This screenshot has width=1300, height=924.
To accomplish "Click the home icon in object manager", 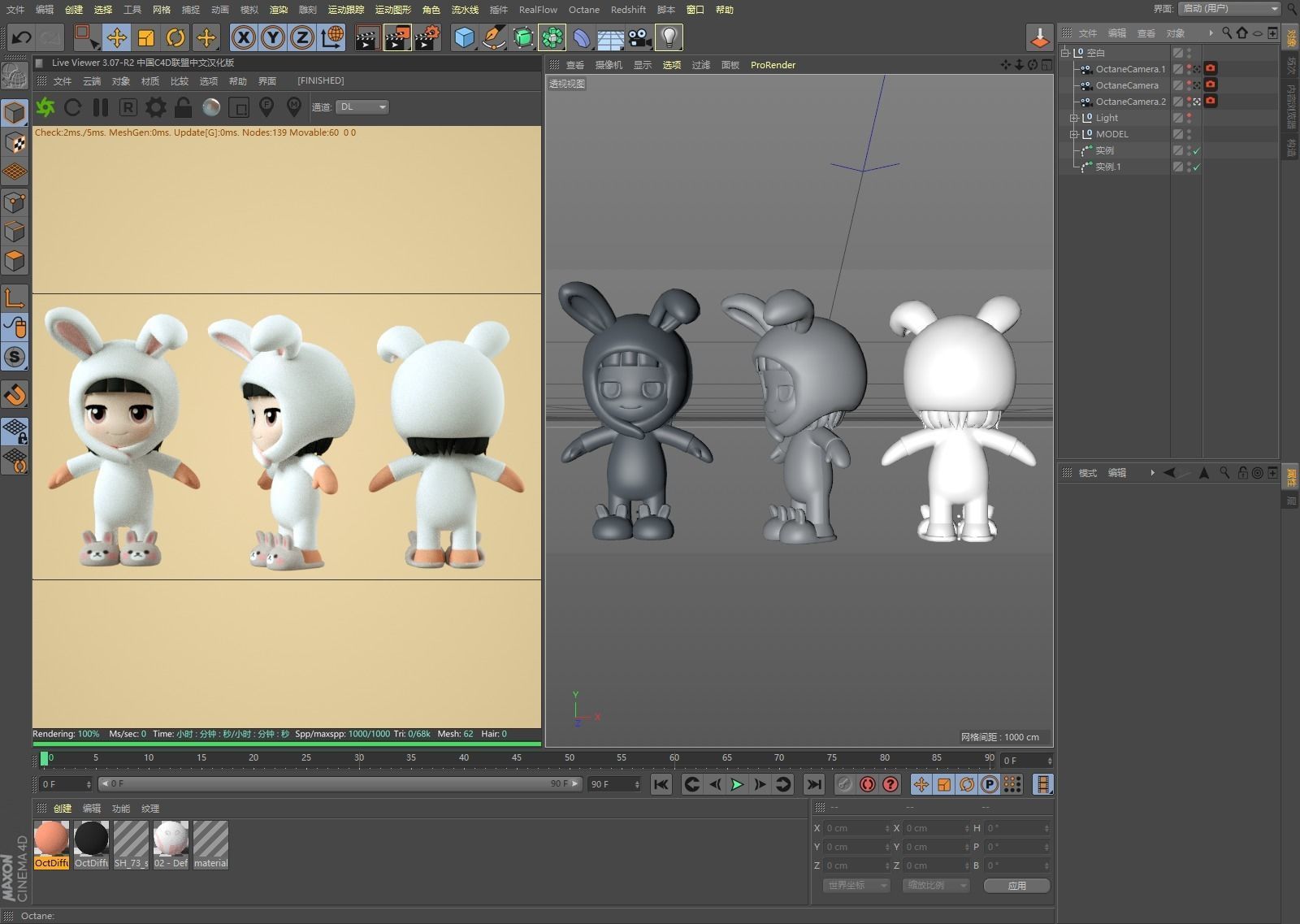I will click(1241, 33).
